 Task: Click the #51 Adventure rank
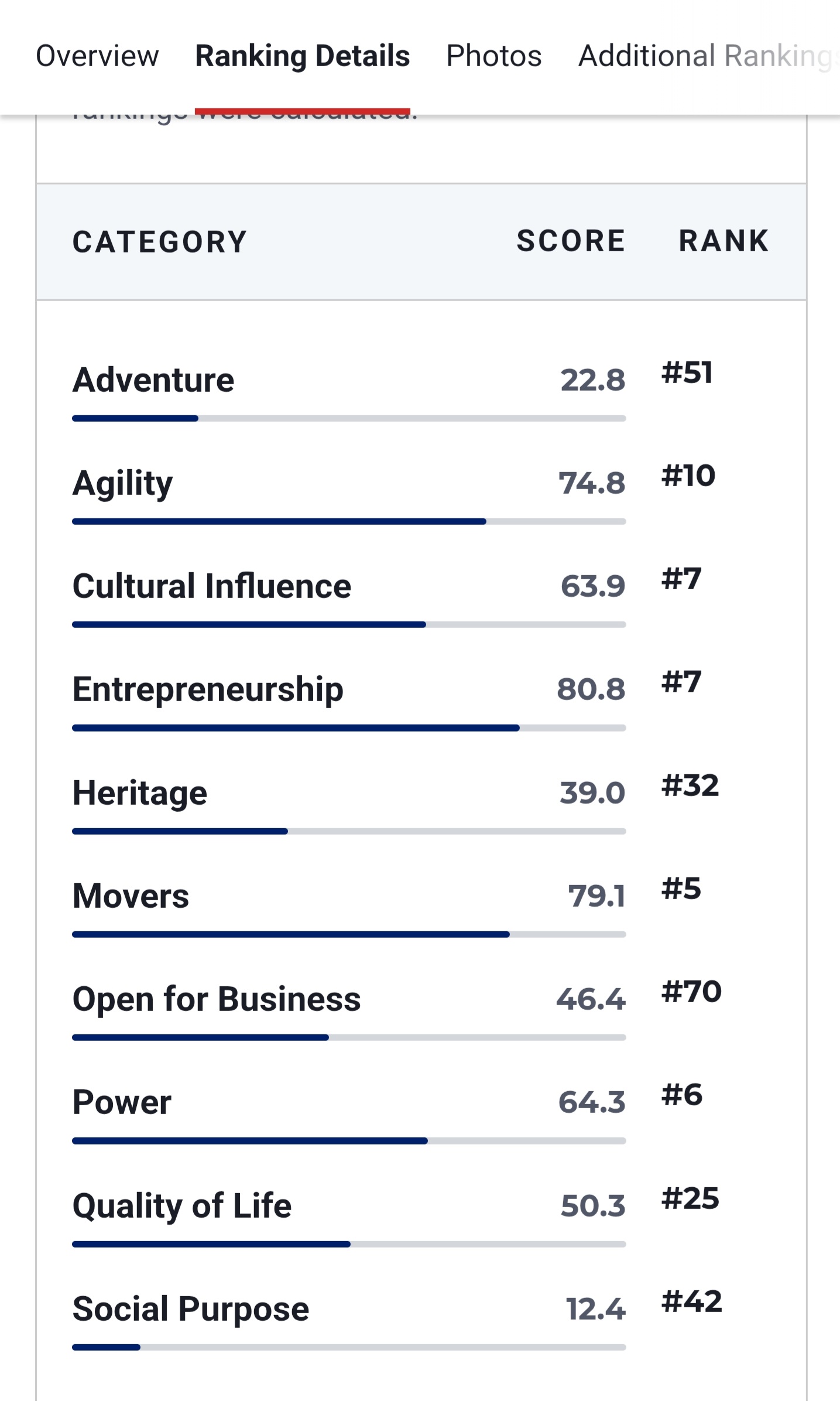coord(687,373)
